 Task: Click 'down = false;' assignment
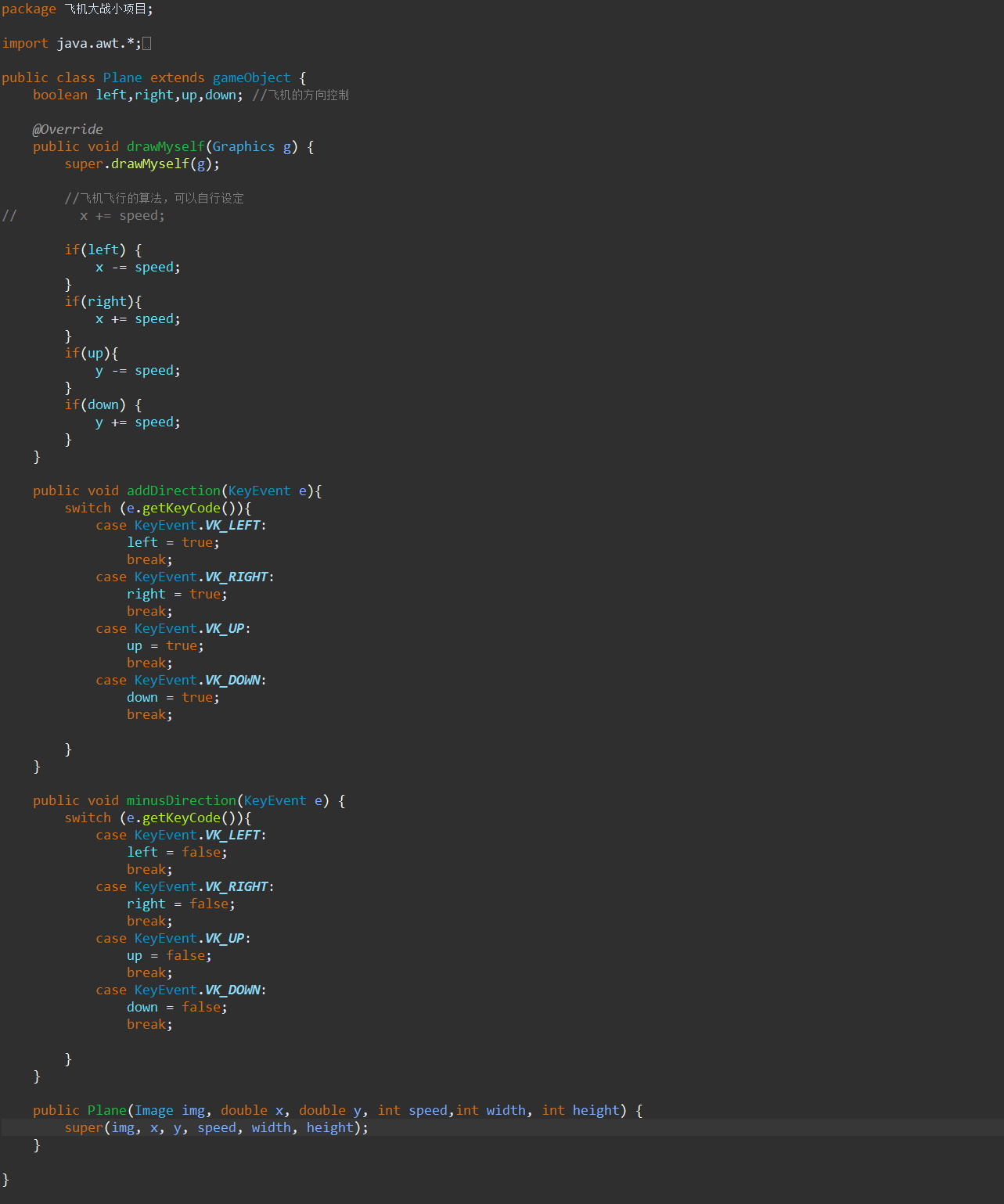click(x=178, y=1008)
